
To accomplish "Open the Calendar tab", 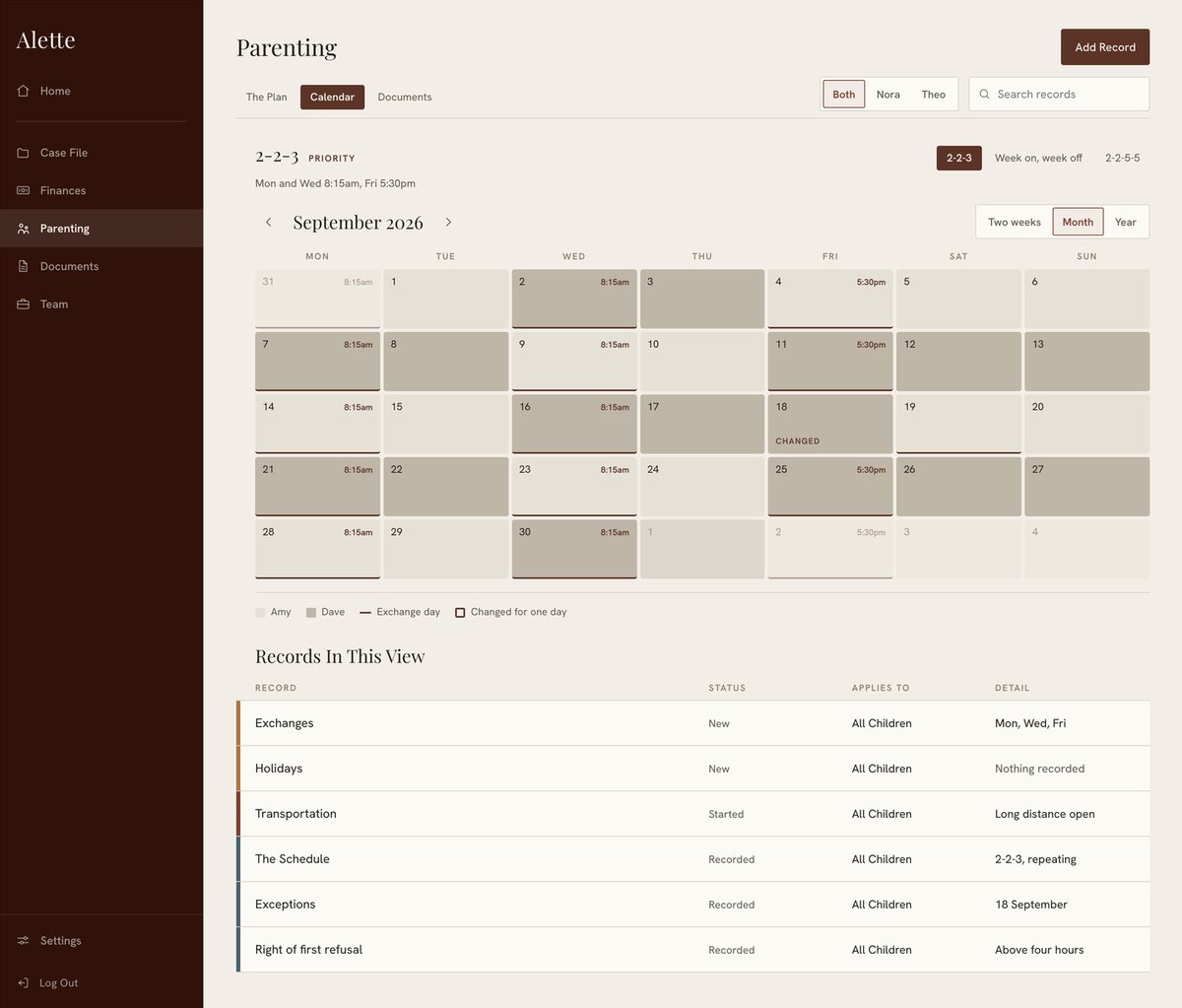I will click(x=332, y=97).
